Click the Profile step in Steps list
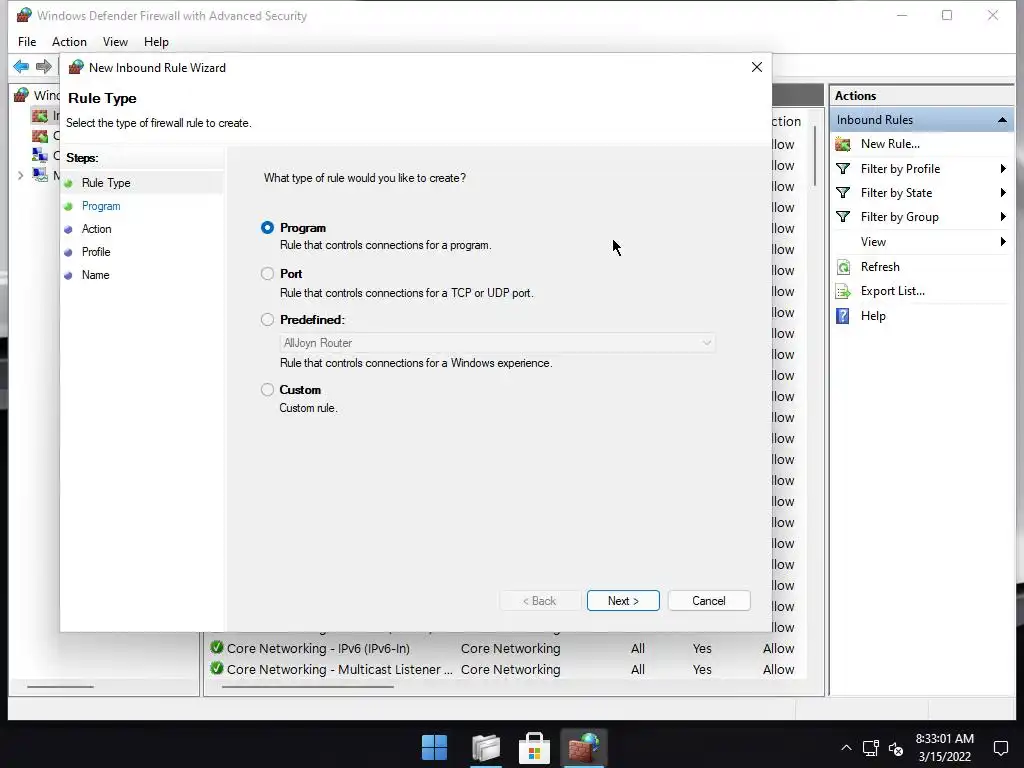Viewport: 1024px width, 768px height. [x=96, y=251]
